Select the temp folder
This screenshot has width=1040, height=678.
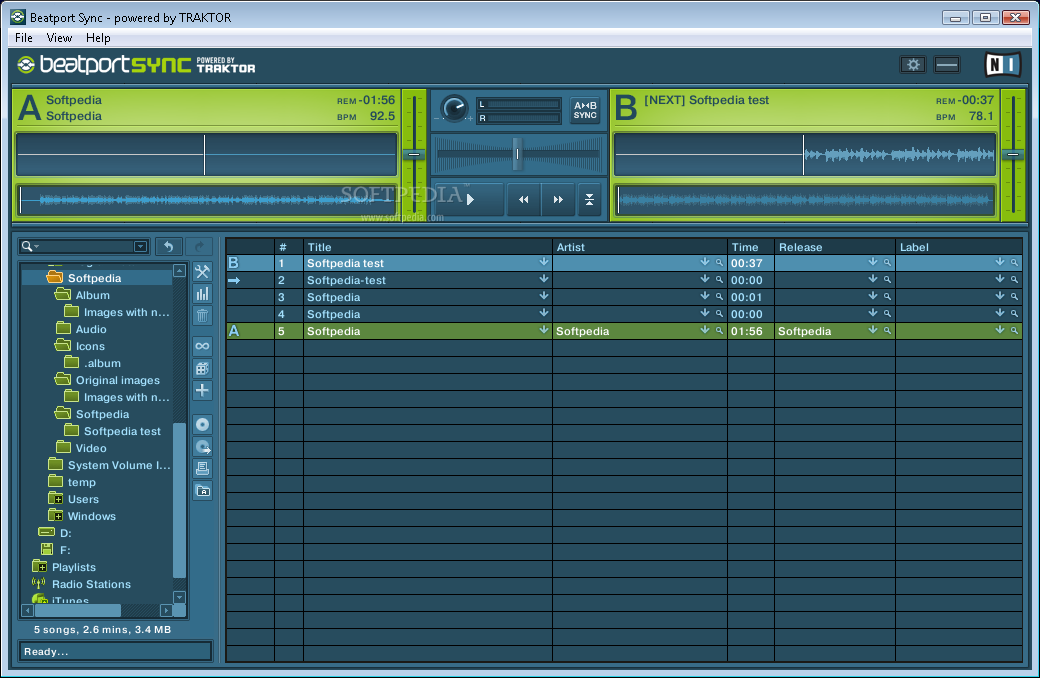coord(82,482)
